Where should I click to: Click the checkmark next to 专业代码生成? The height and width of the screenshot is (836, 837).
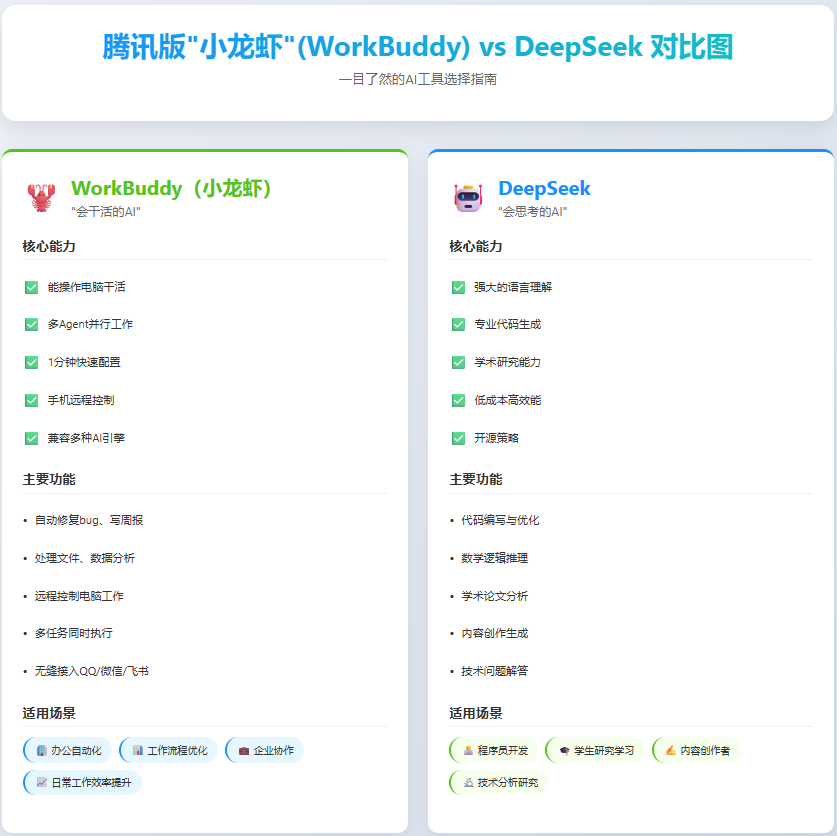pyautogui.click(x=458, y=325)
